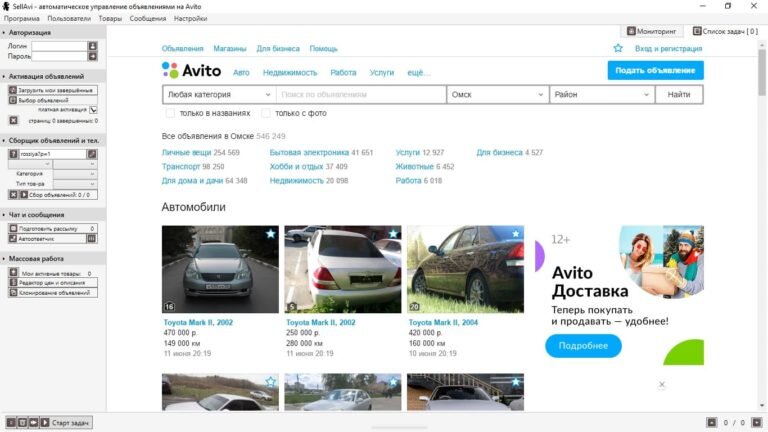This screenshot has height=432, width=768.
Task: Click the Выбор объявлений icon
Action: 13,100
